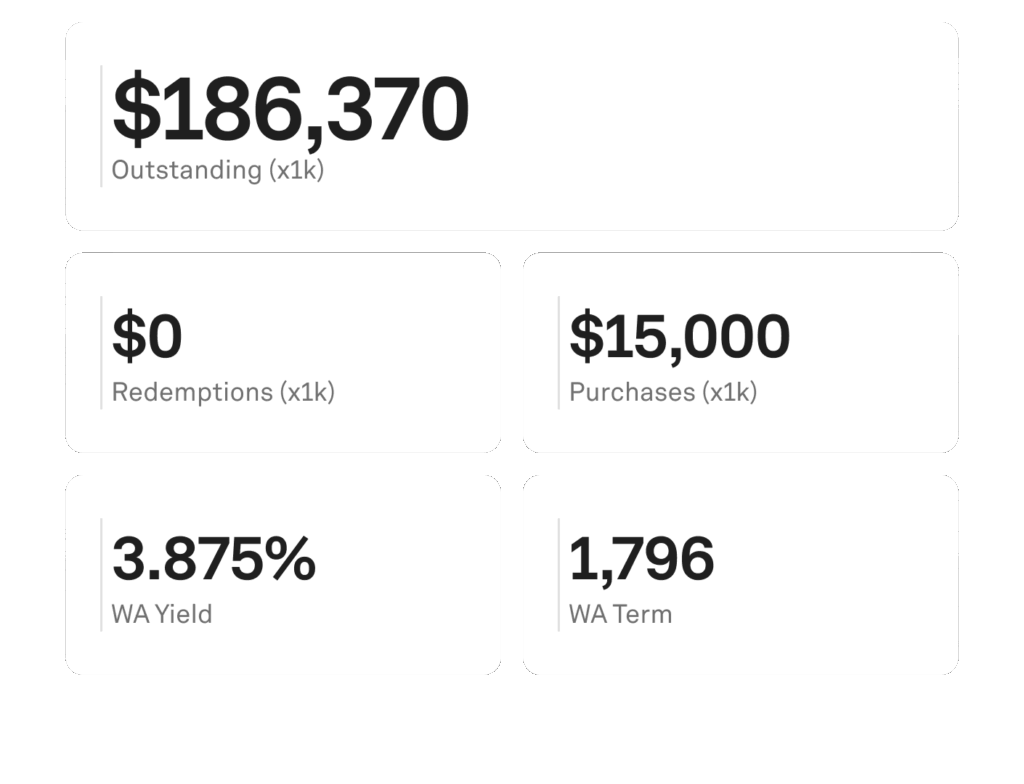Select the WA Term label
The width and height of the screenshot is (1024, 784).
(x=620, y=614)
